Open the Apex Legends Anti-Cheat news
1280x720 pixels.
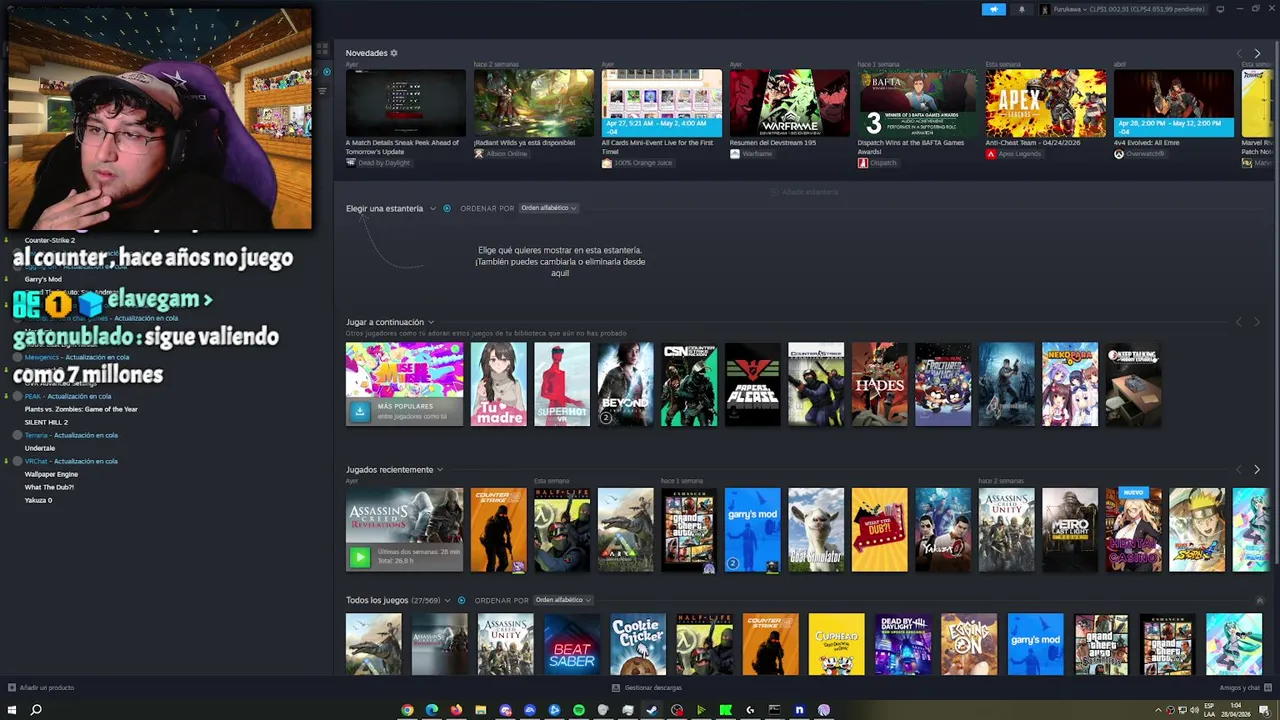pyautogui.click(x=1045, y=103)
